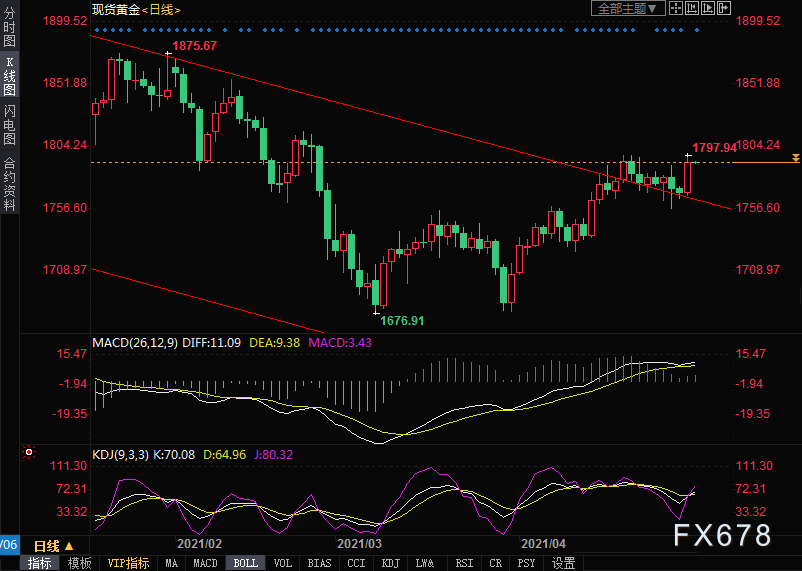Apply the MACD indicator from bottom bar
Viewport: 802px width, 571px height.
point(205,563)
